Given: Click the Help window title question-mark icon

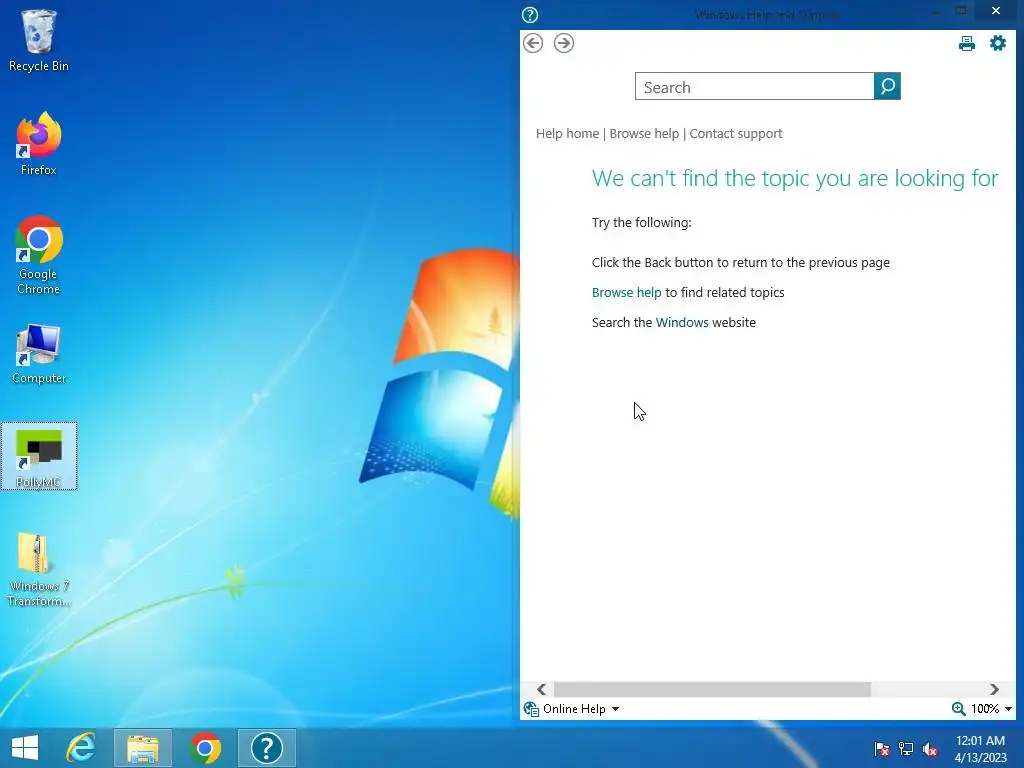Looking at the screenshot, I should 530,14.
